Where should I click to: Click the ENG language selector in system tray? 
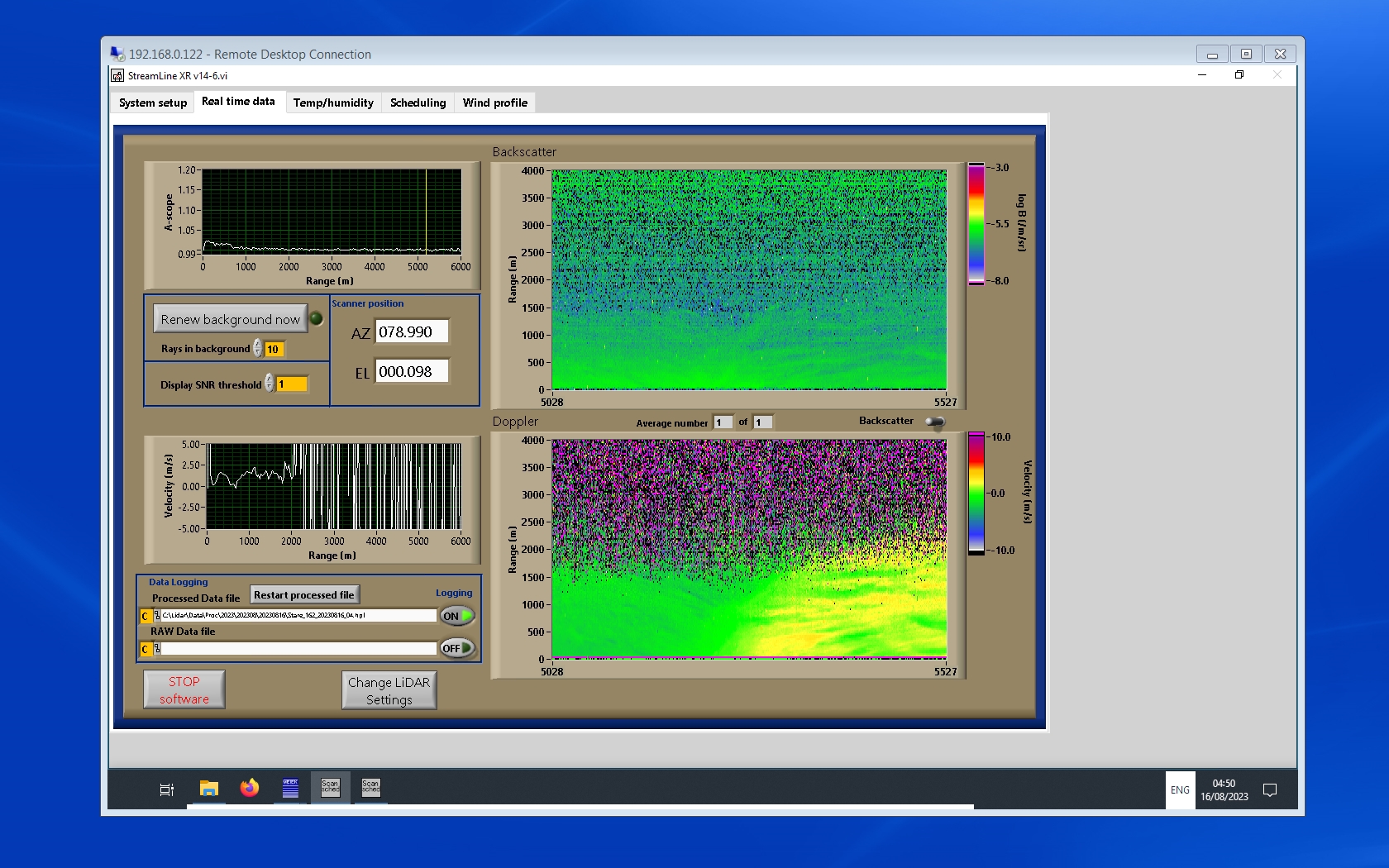click(1180, 790)
